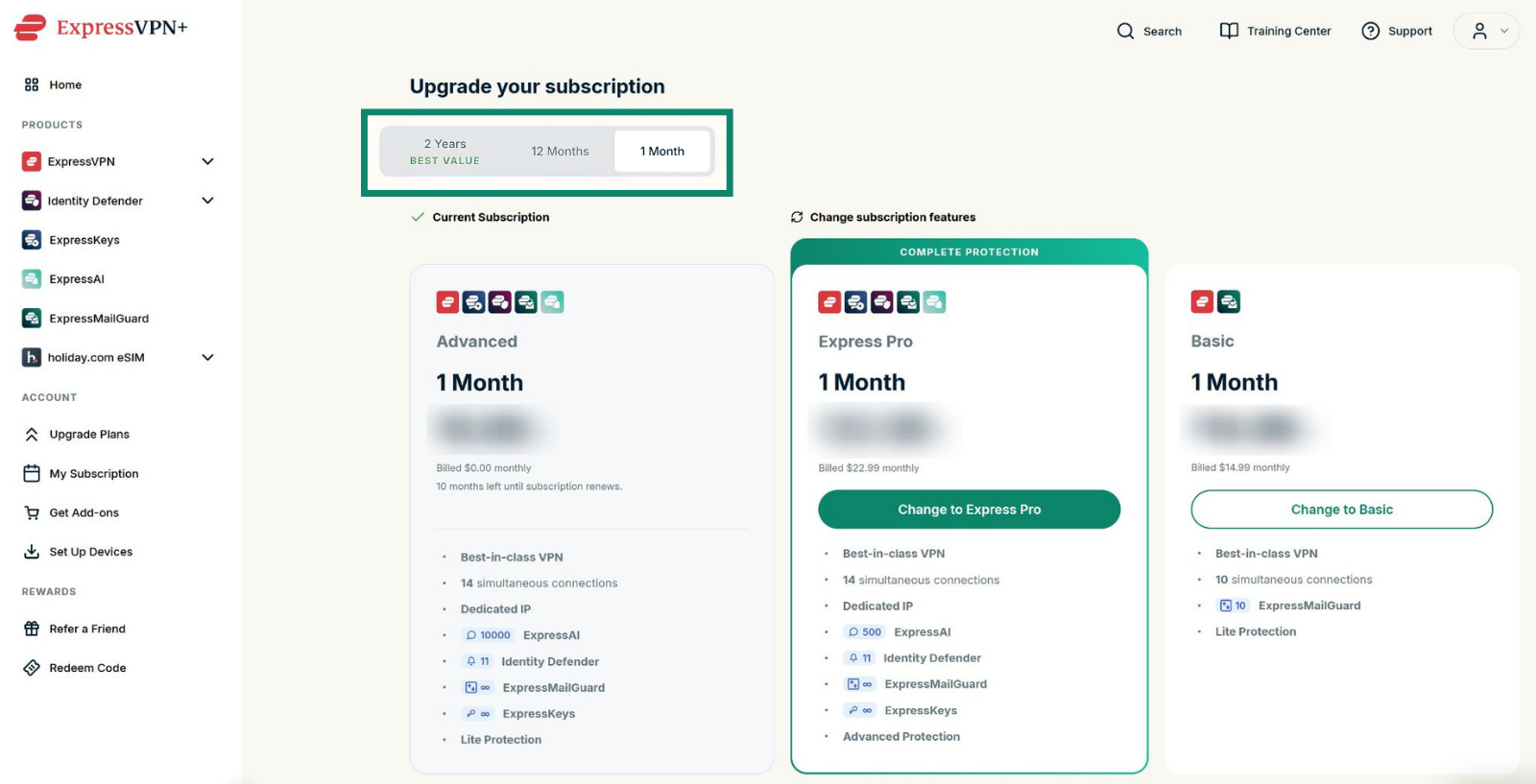Select the ExpressMailGuard sidebar icon
Image resolution: width=1536 pixels, height=784 pixels.
point(32,318)
